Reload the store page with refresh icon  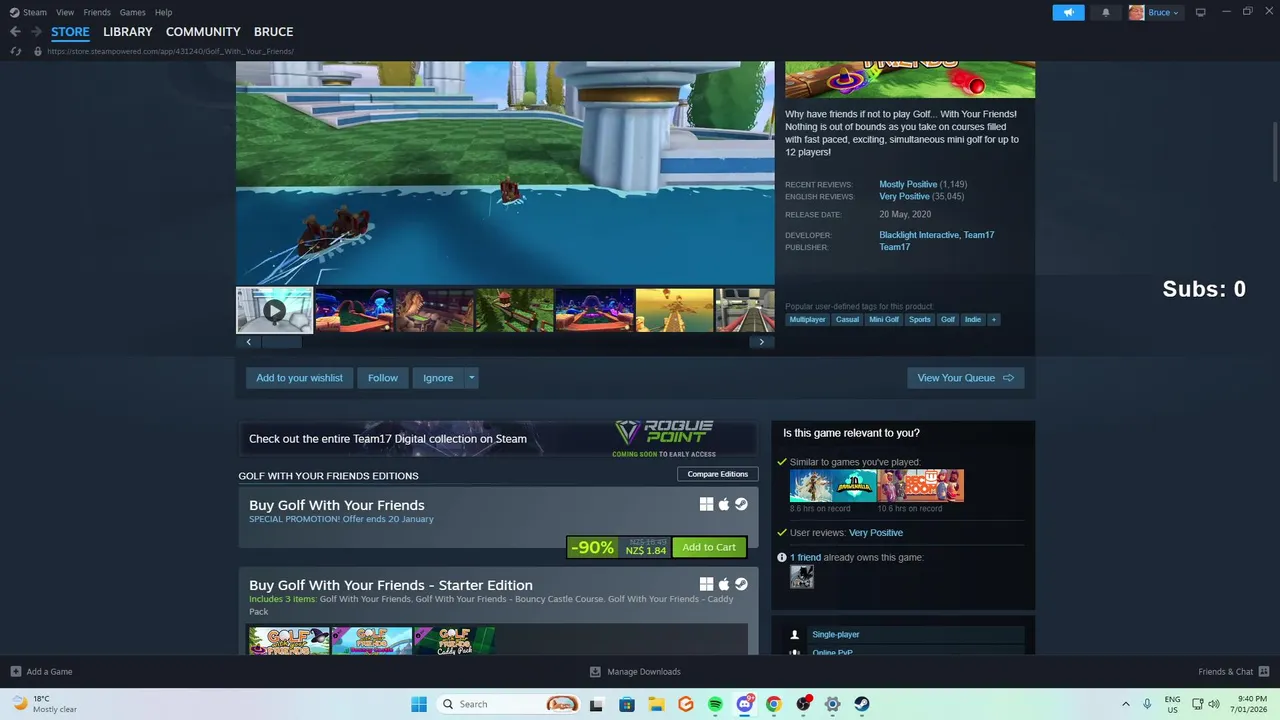tap(16, 51)
